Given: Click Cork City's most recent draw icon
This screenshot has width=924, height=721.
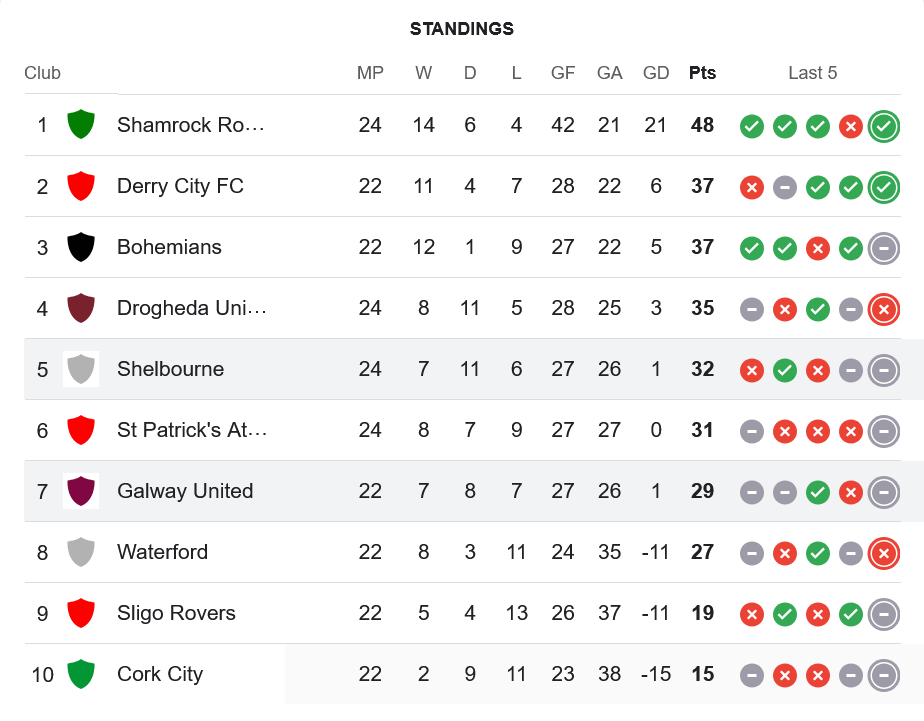Looking at the screenshot, I should click(x=883, y=675).
